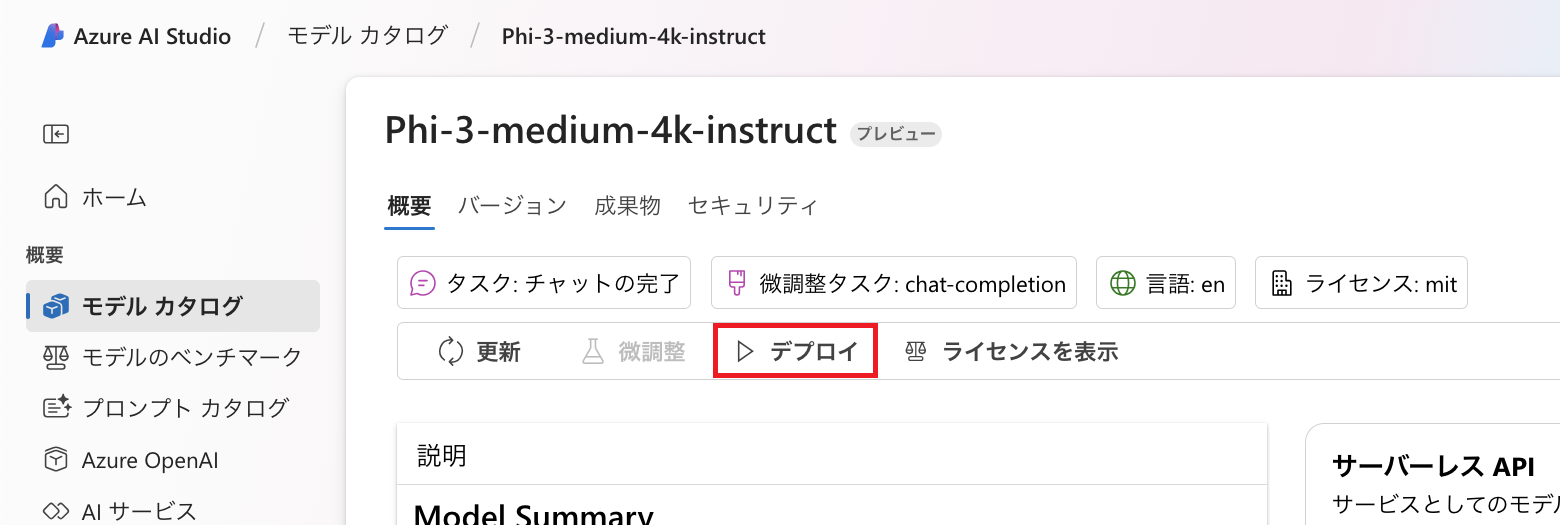Open the AI サービス sidebar icon
The height and width of the screenshot is (525, 1560).
click(x=56, y=511)
